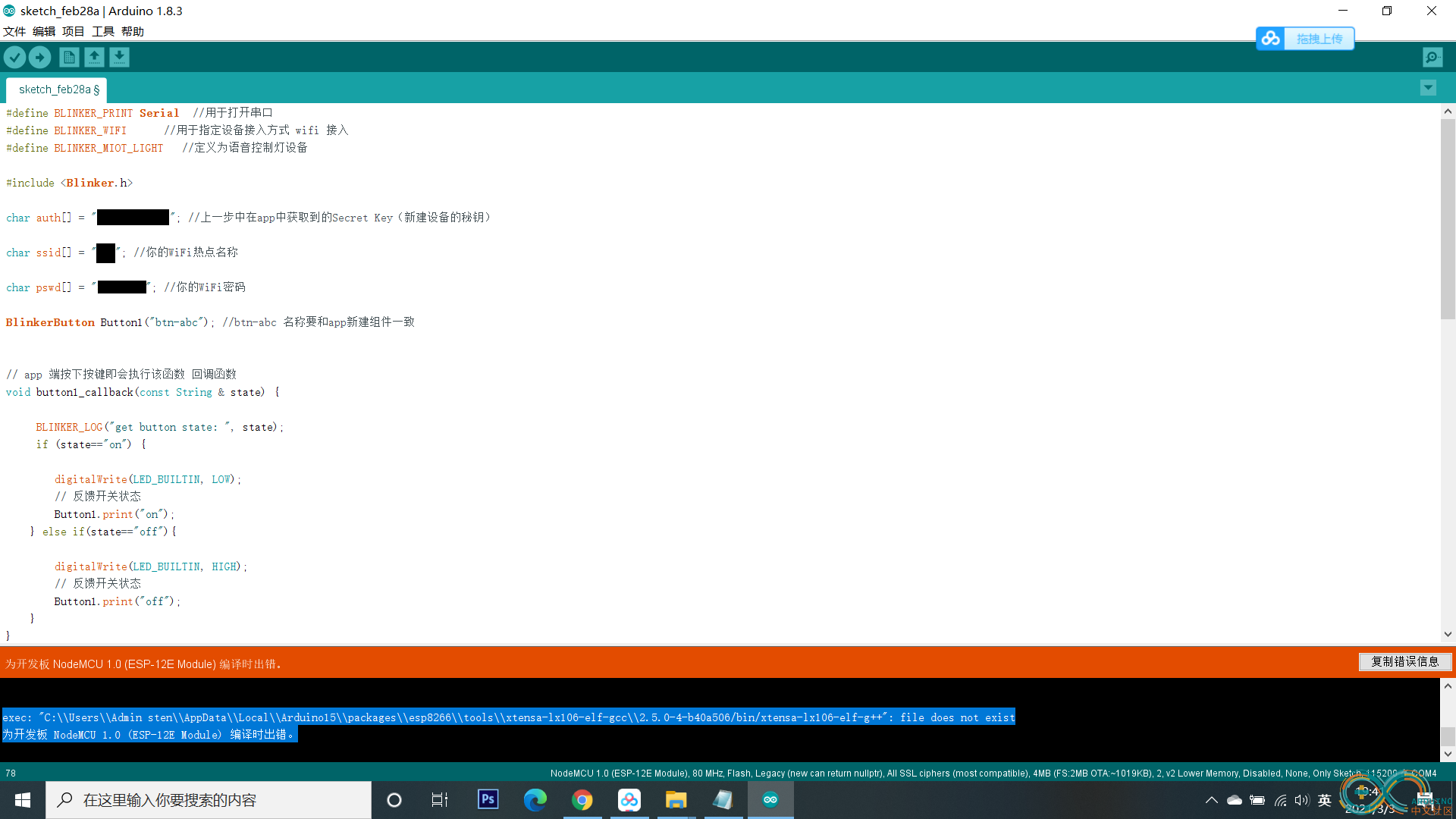
Task: Click console scrollbar down arrow
Action: [1448, 754]
